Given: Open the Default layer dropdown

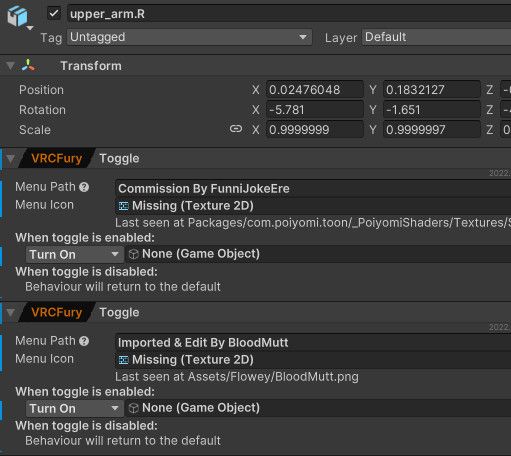Looking at the screenshot, I should [436, 37].
